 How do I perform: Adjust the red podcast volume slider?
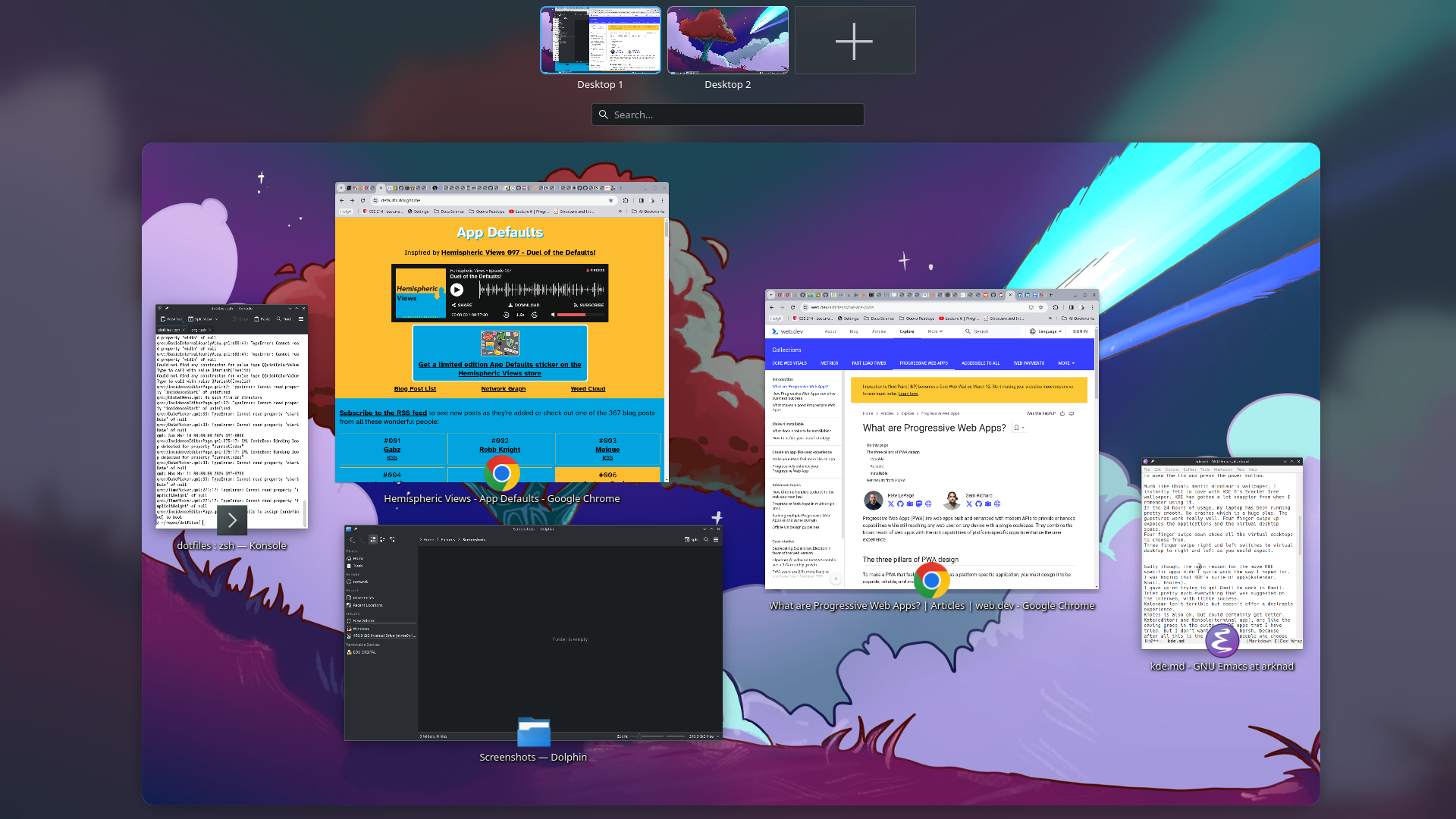tap(581, 315)
